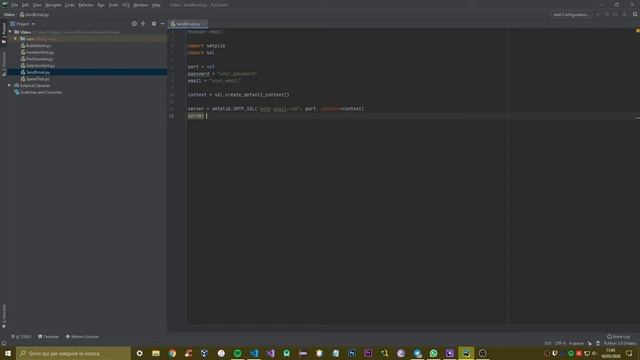Open Windows Settings gear in taskbar
The width and height of the screenshot is (640, 360).
pyautogui.click(x=140, y=353)
